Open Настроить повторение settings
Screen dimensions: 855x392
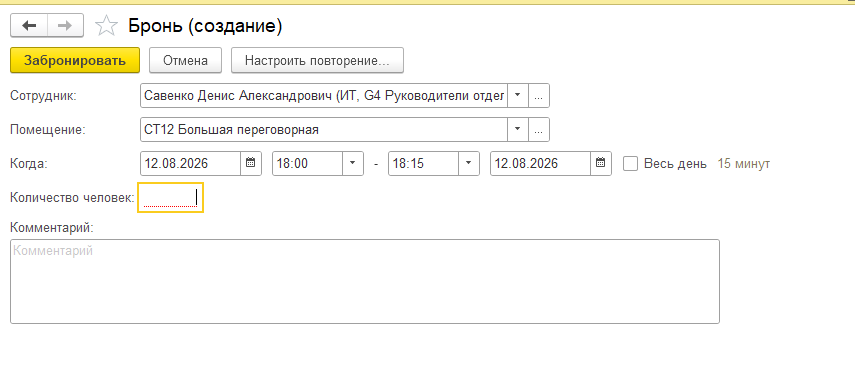pos(317,61)
